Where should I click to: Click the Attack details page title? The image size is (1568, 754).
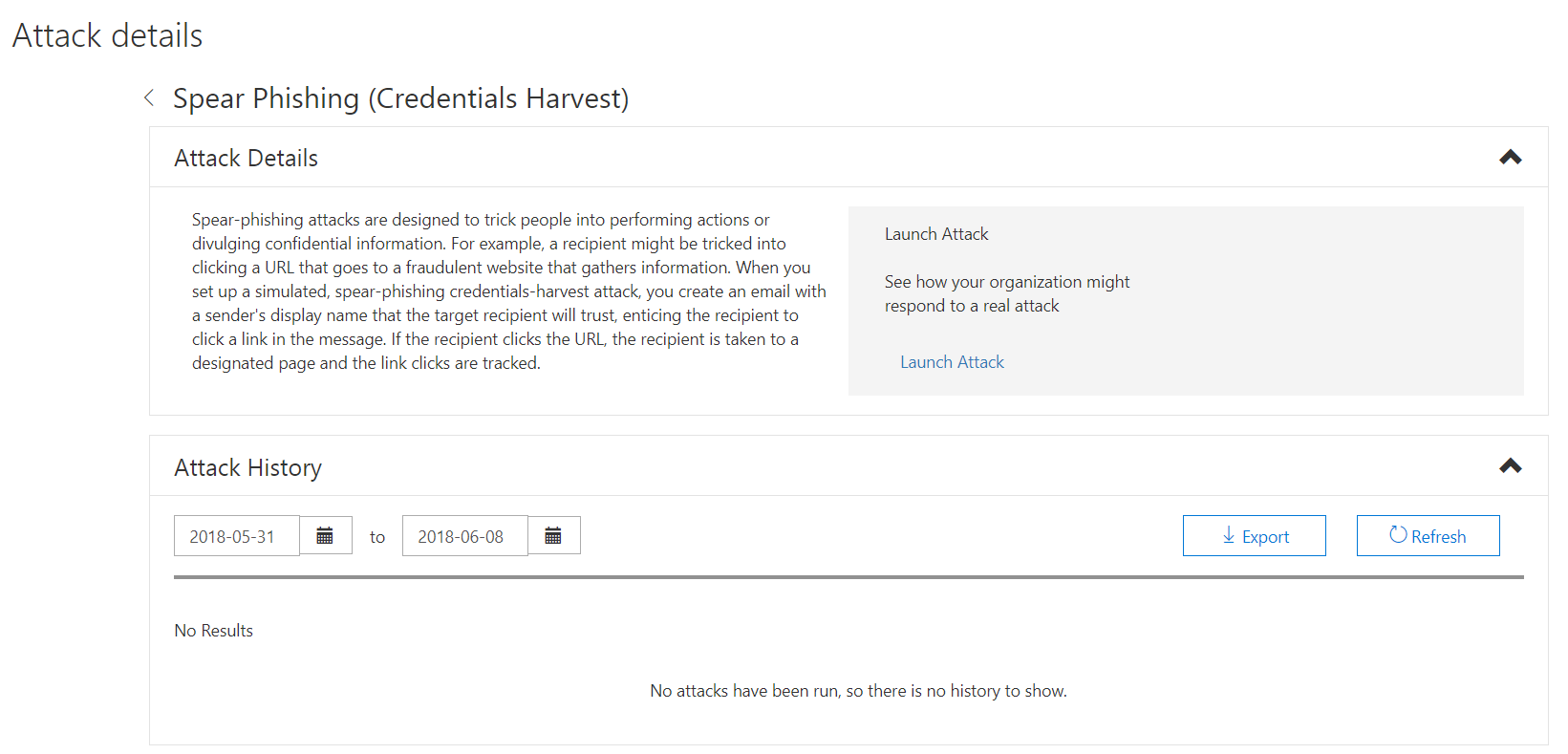pyautogui.click(x=108, y=36)
